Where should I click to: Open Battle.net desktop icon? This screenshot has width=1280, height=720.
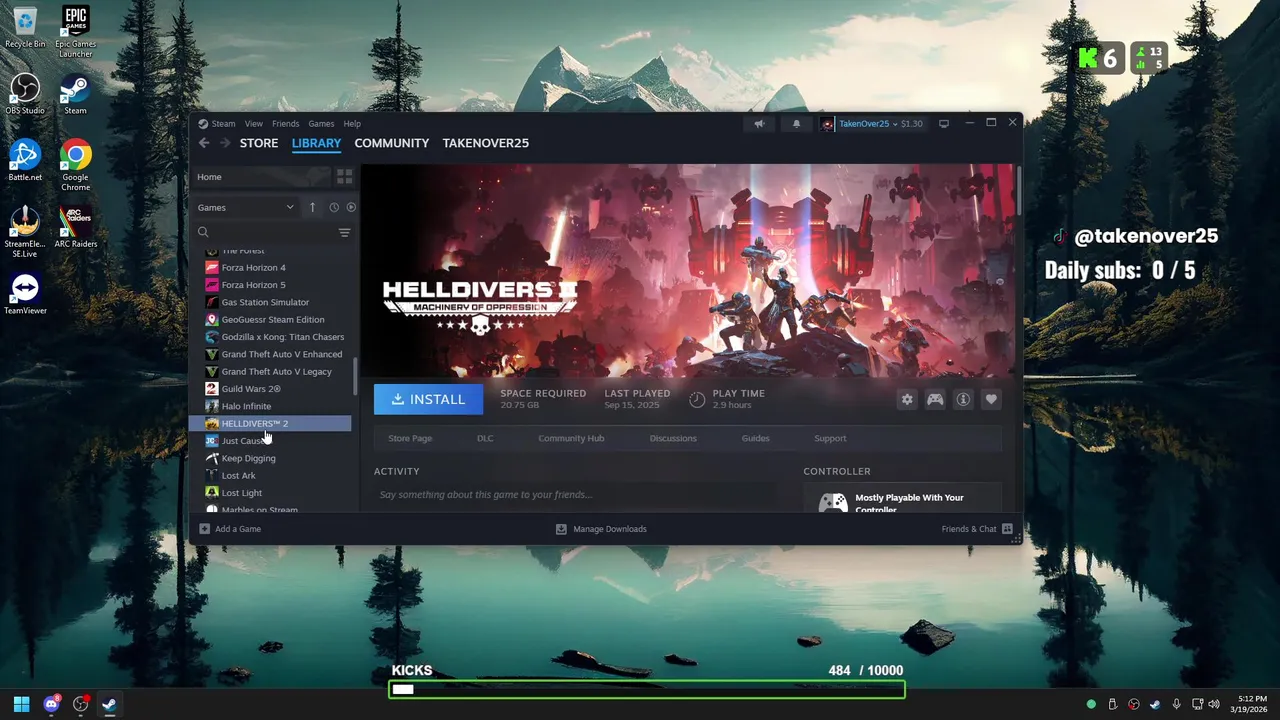tap(25, 160)
